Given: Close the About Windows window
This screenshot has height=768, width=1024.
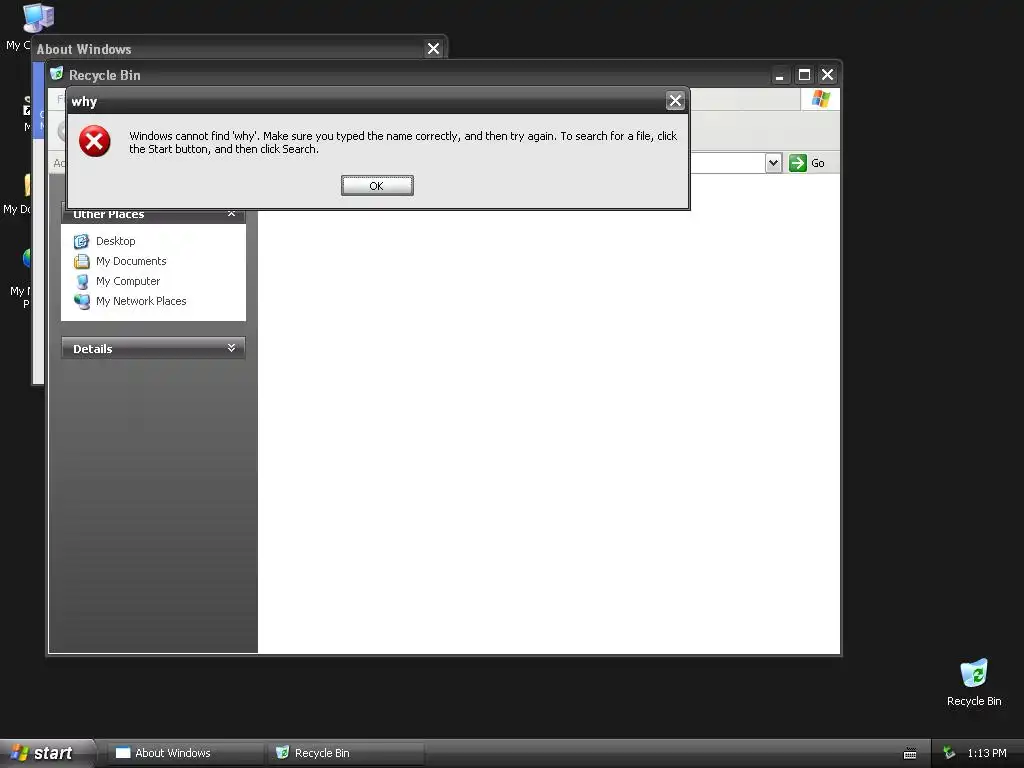Looking at the screenshot, I should click(x=433, y=49).
